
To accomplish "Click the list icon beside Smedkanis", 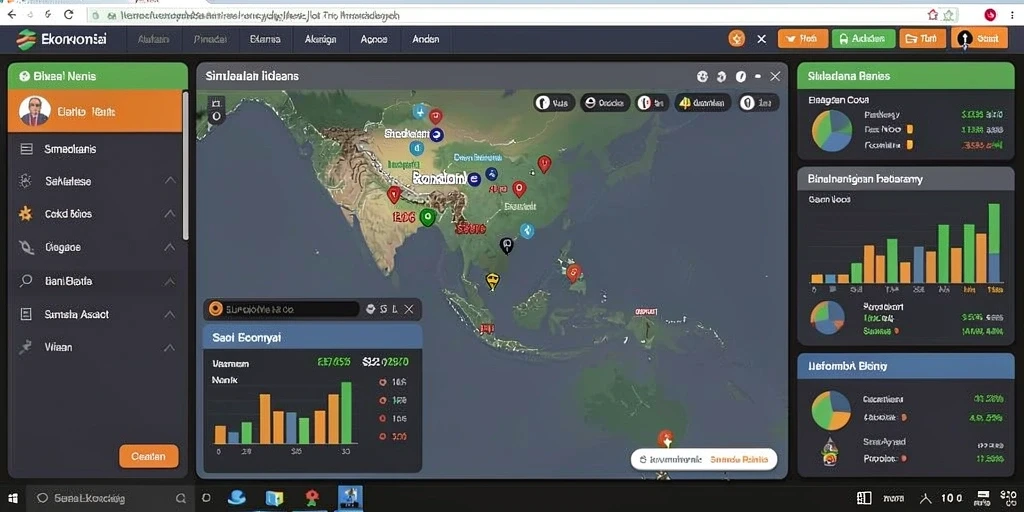I will (27, 149).
